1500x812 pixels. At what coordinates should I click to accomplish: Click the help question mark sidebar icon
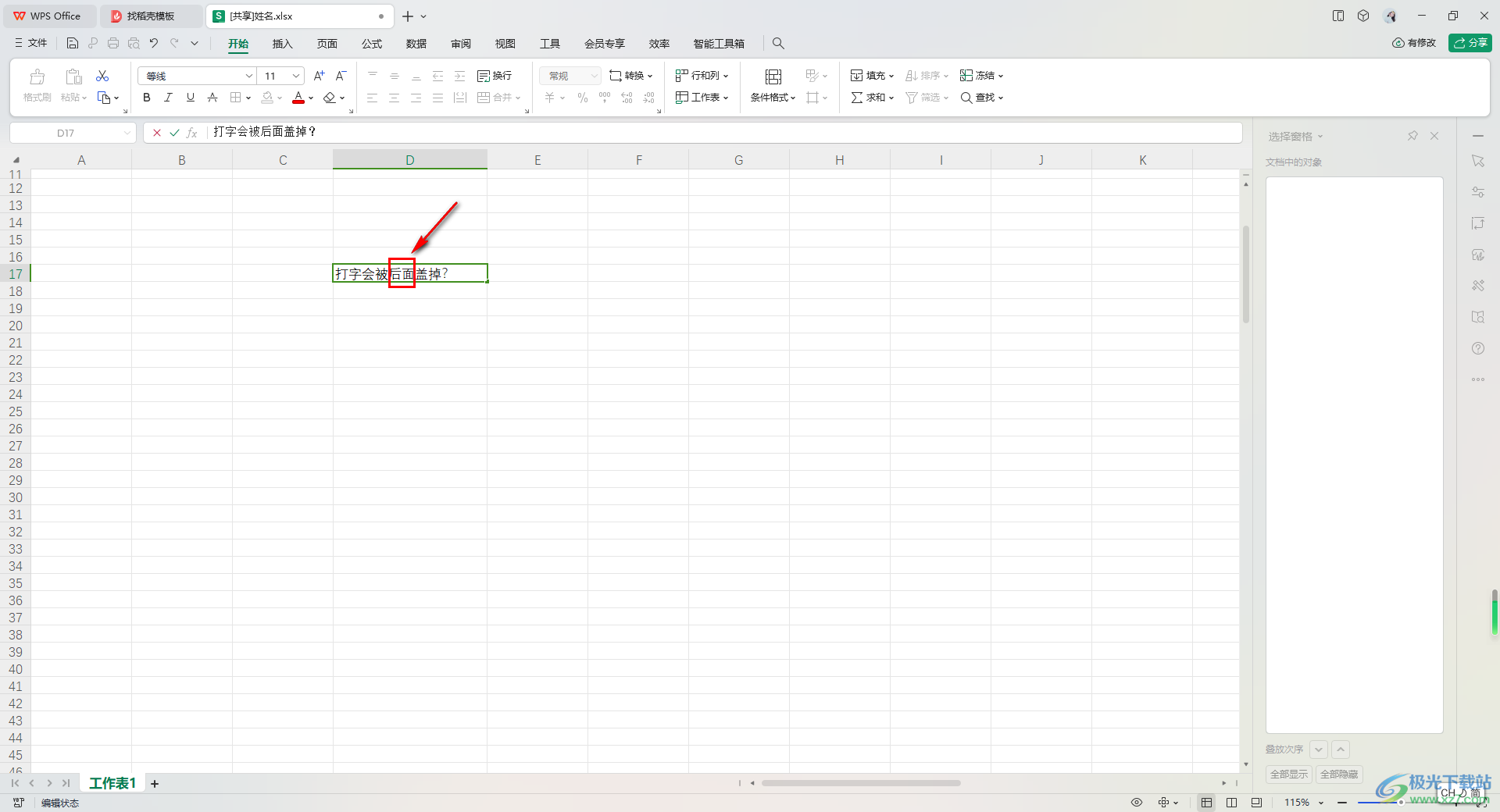tap(1478, 348)
